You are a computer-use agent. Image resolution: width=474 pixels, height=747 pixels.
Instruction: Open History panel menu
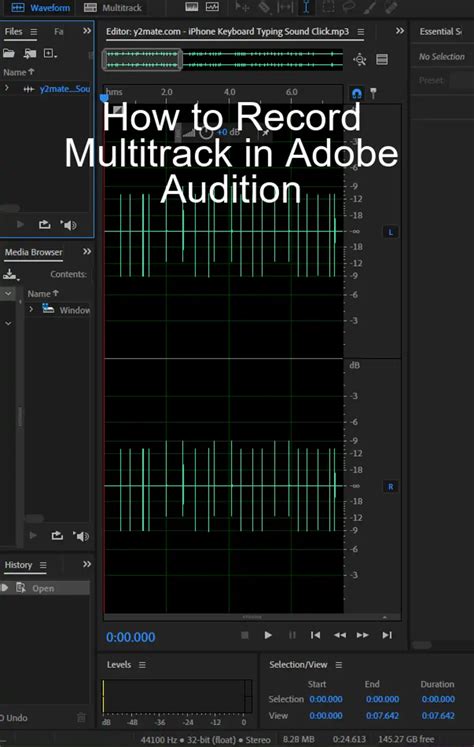coord(43,565)
